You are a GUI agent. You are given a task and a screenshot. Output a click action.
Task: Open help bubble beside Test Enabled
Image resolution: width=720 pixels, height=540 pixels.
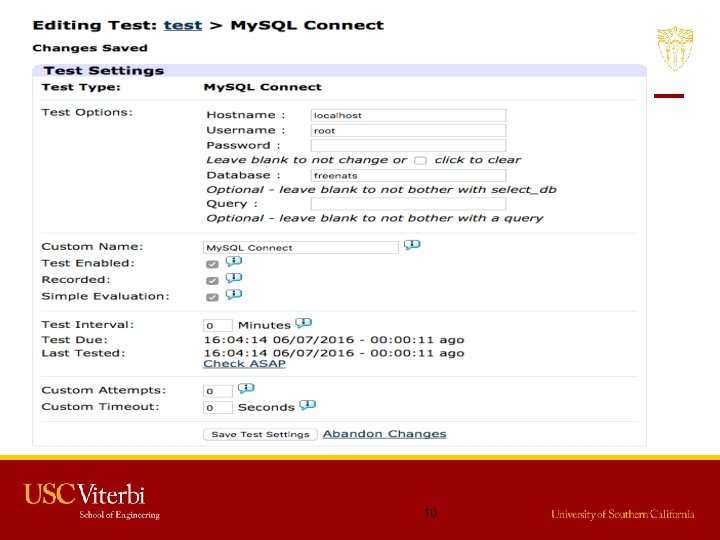point(234,262)
